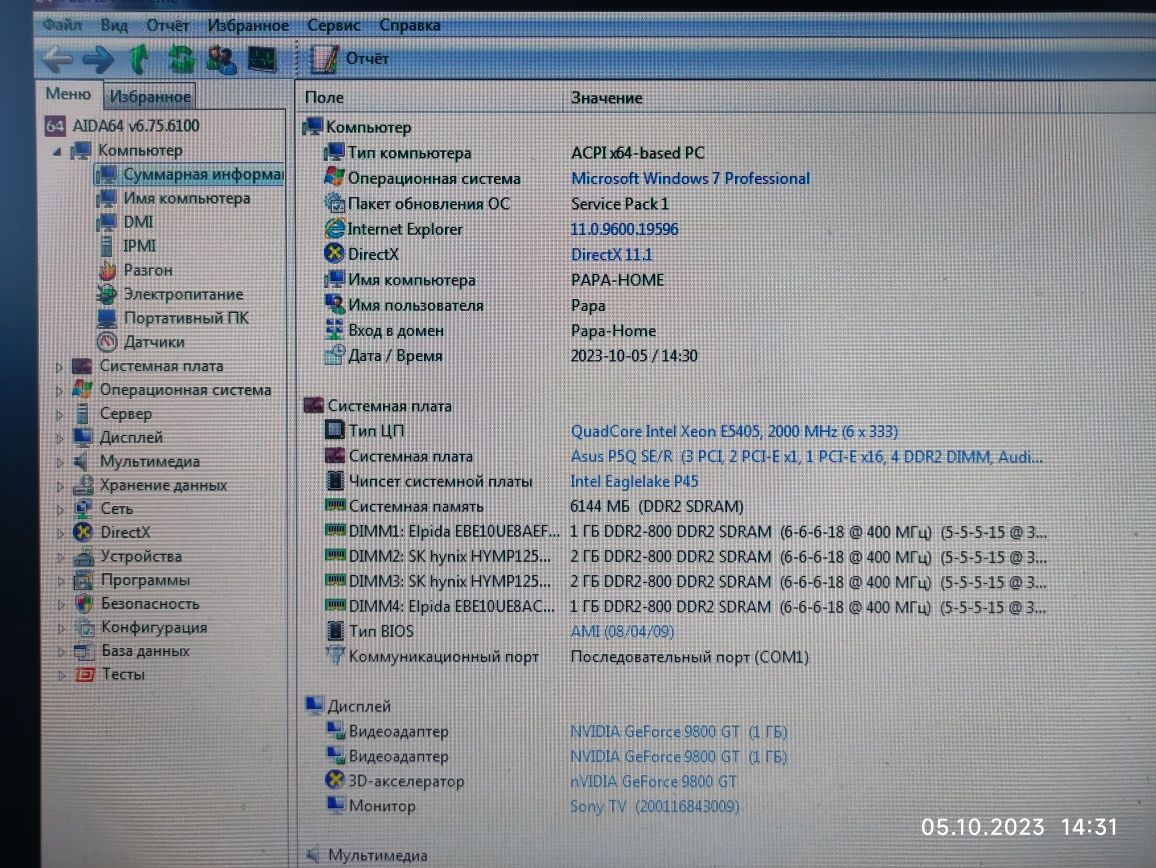Click the Тесты tree icon
1156x868 pixels.
pos(85,674)
